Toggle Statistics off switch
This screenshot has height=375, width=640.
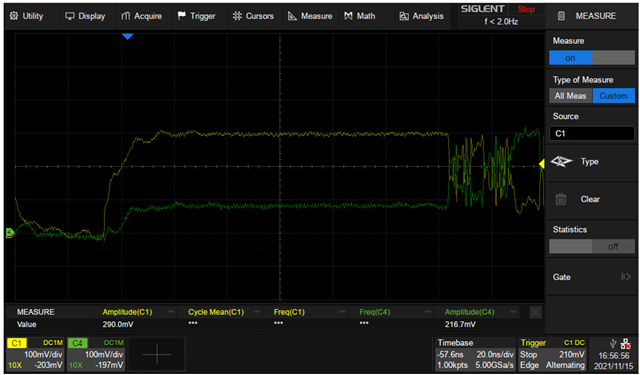(x=592, y=246)
